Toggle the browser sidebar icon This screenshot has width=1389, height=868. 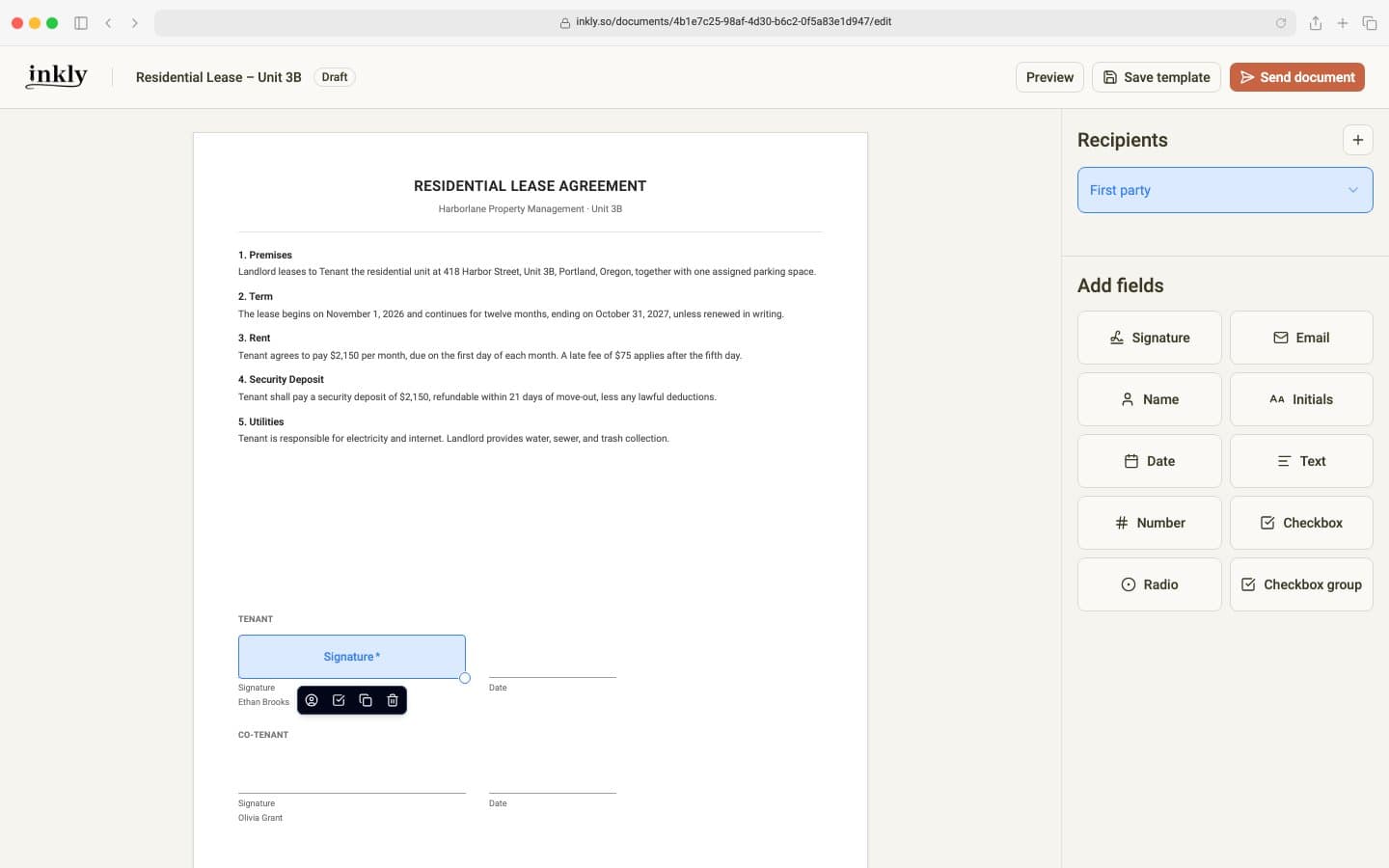(81, 23)
